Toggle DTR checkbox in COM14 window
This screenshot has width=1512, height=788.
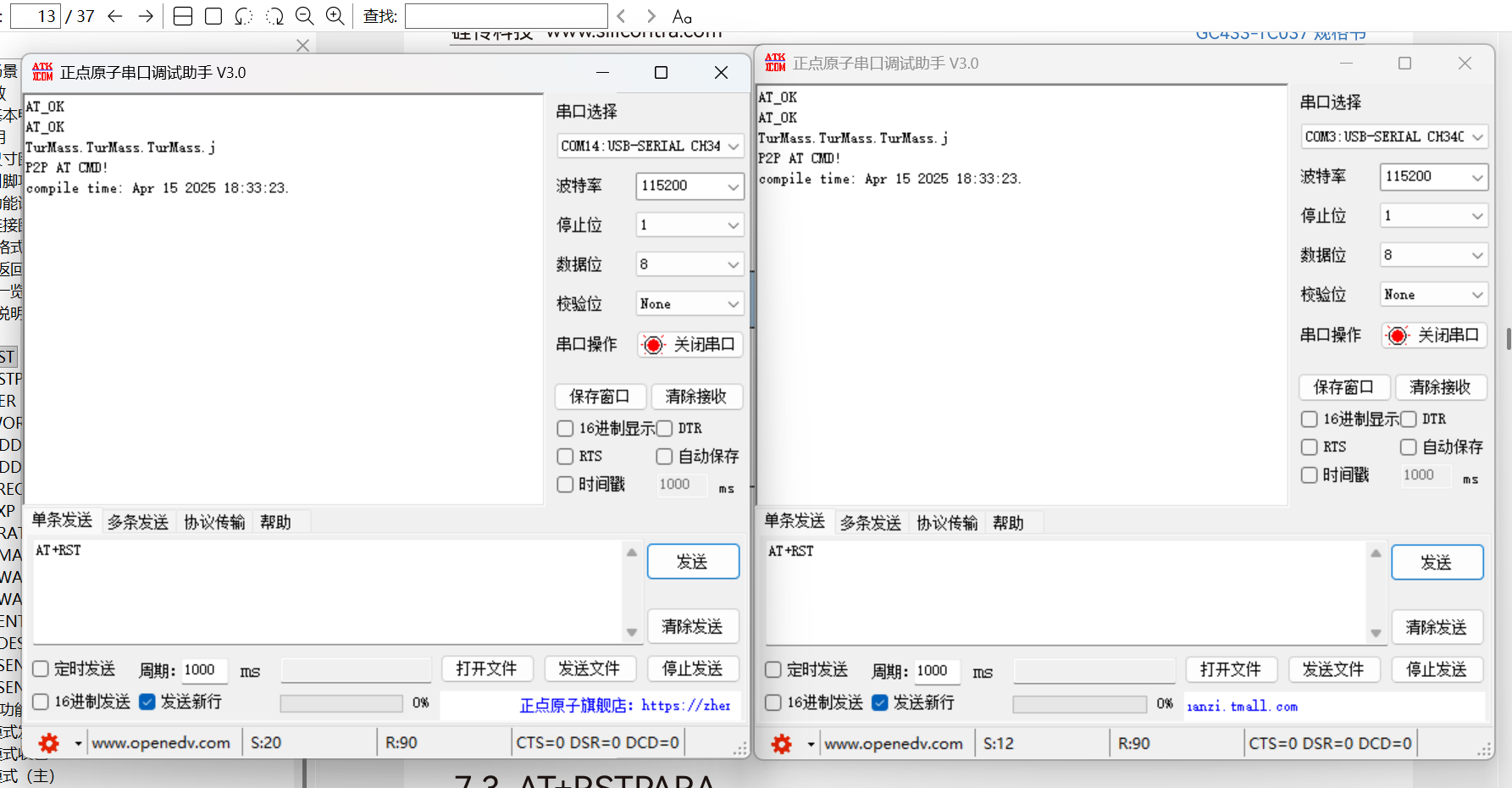click(x=664, y=429)
